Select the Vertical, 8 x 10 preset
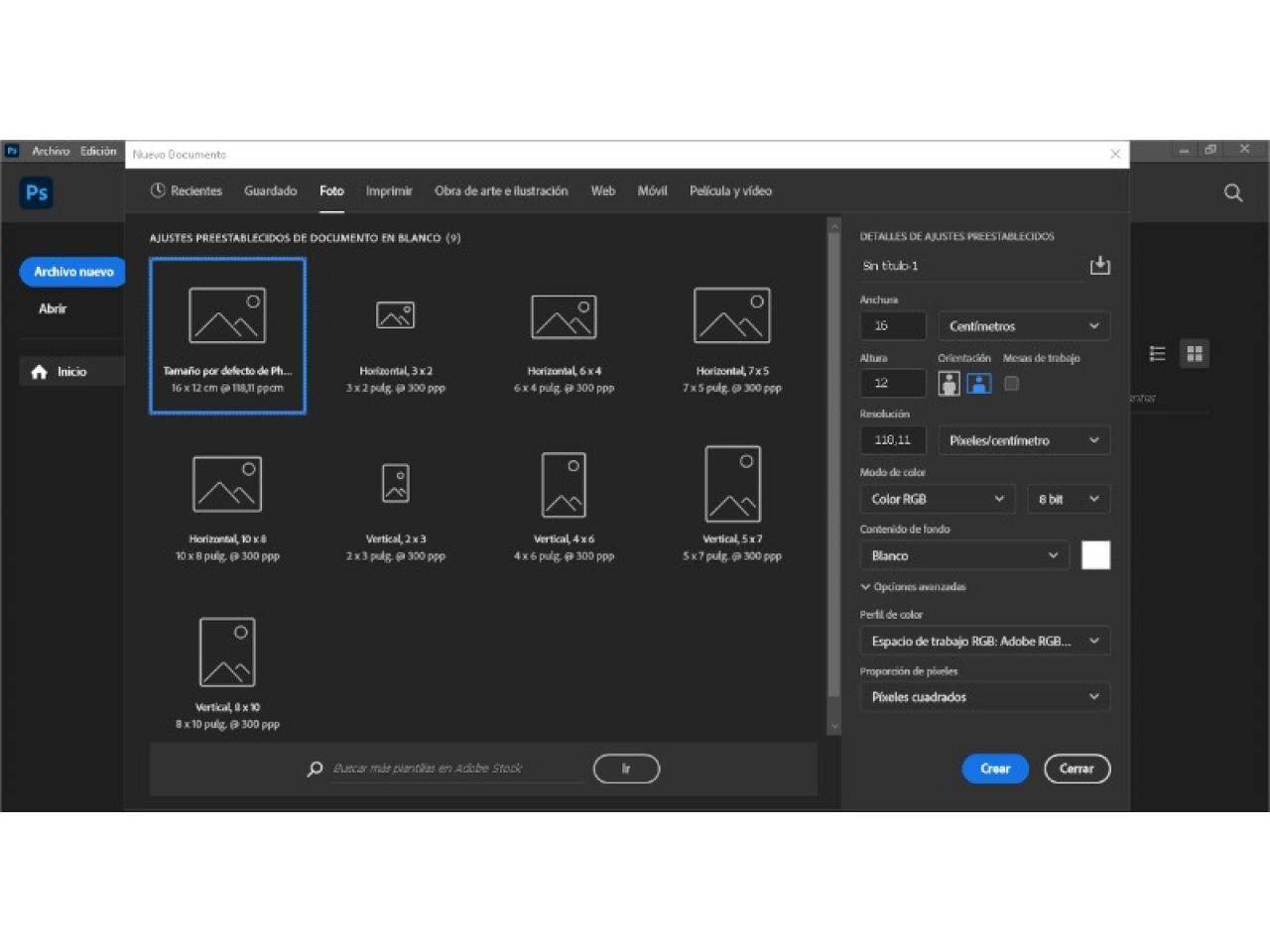Viewport: 1270px width, 952px height. [x=227, y=672]
